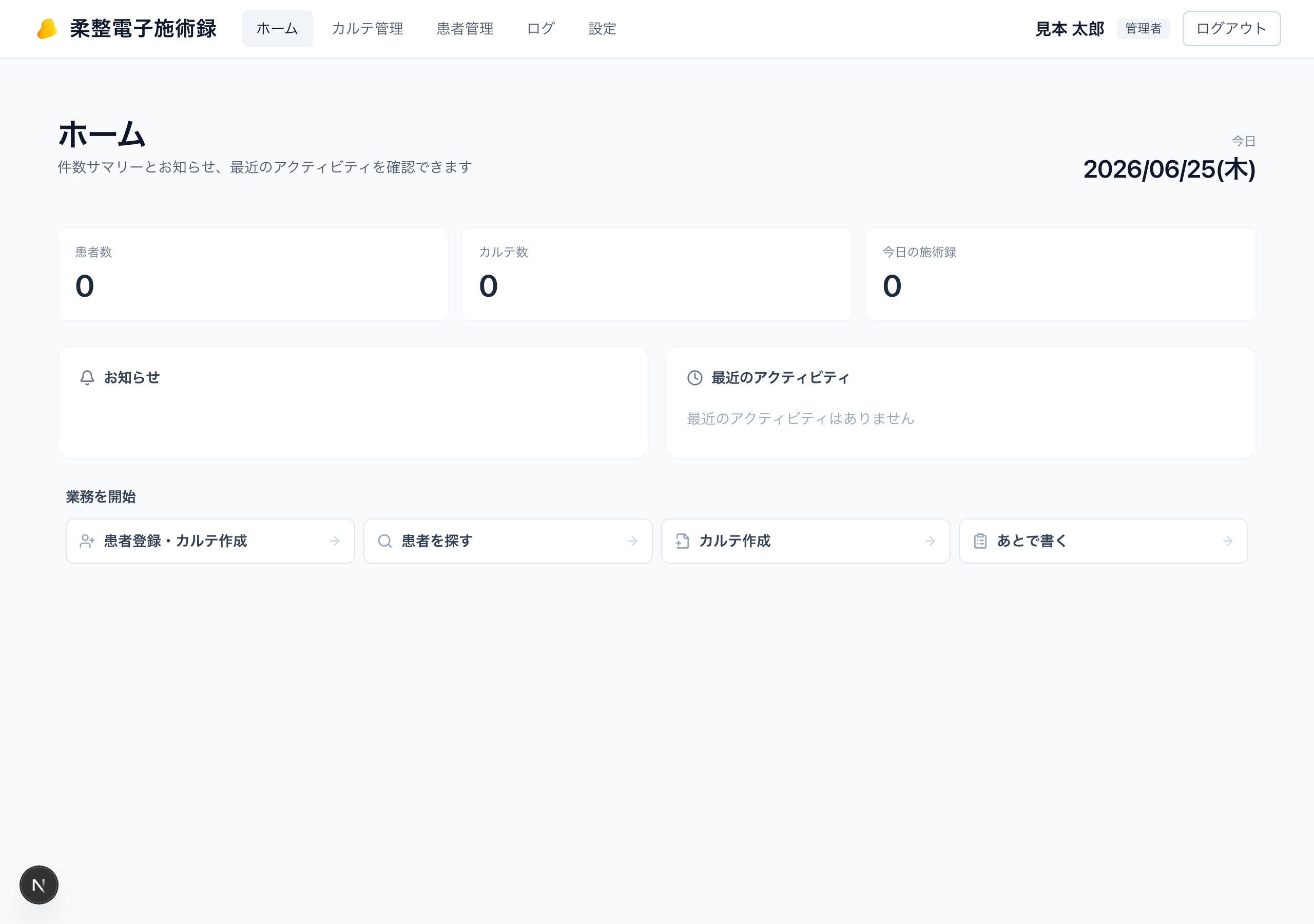Start カルテ作成 from quick actions
Viewport: 1314px width, 924px height.
(806, 541)
